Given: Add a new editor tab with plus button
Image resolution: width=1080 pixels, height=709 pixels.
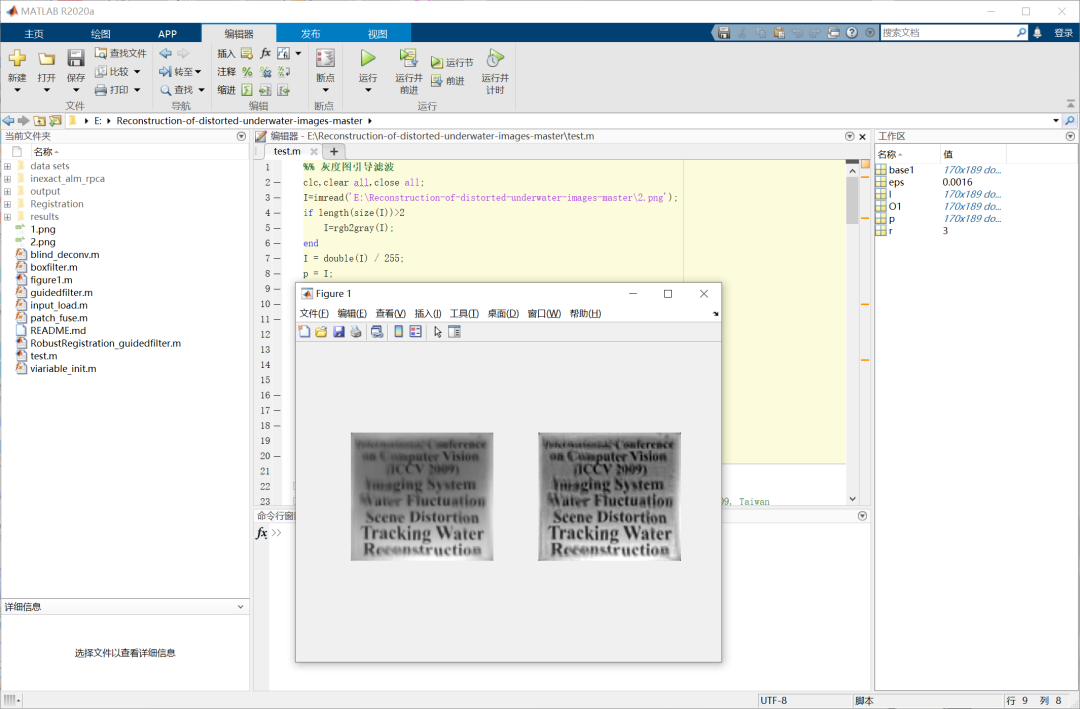Looking at the screenshot, I should (334, 152).
